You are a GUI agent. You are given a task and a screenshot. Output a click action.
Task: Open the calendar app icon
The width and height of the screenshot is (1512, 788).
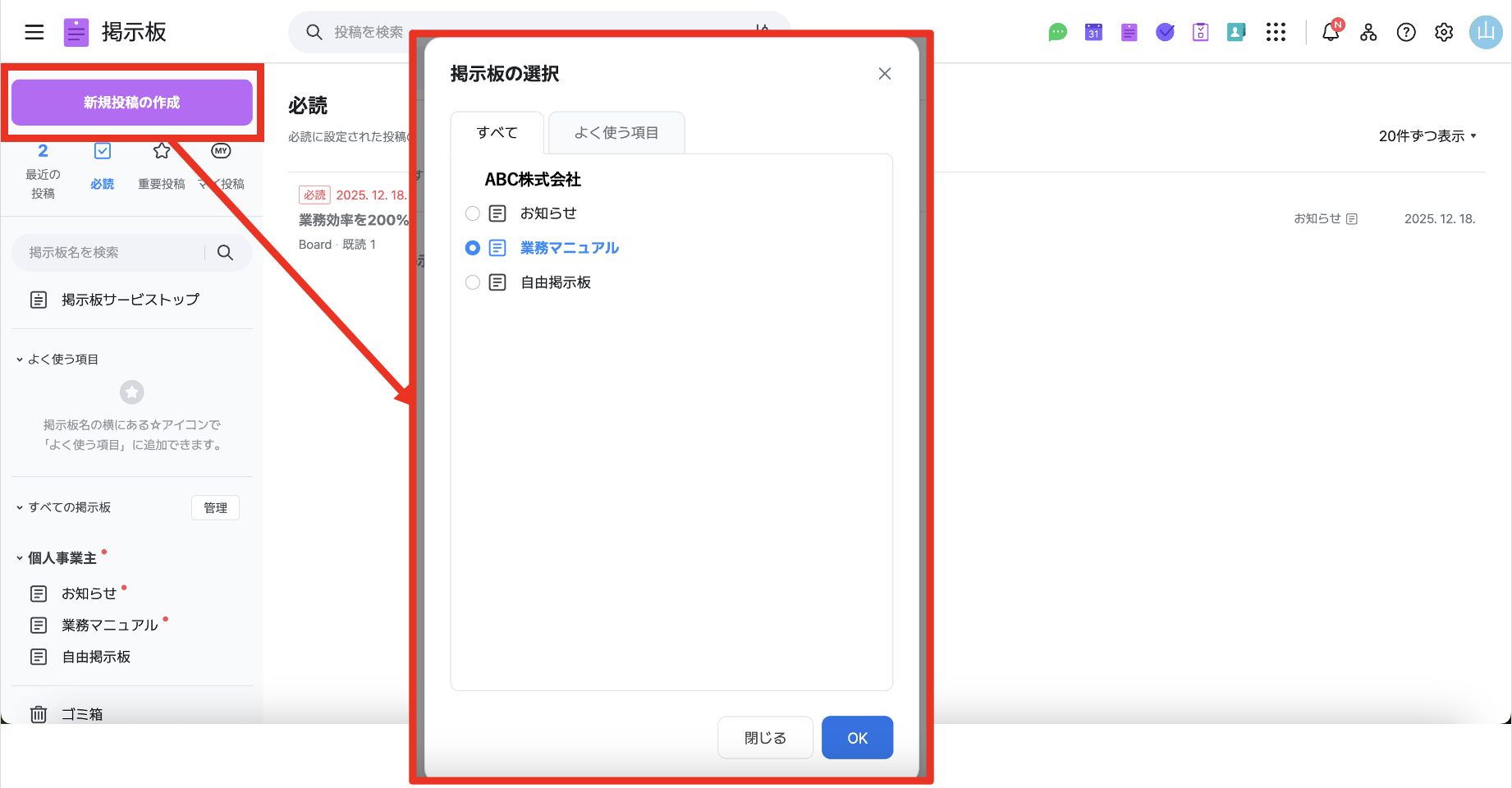point(1093,32)
